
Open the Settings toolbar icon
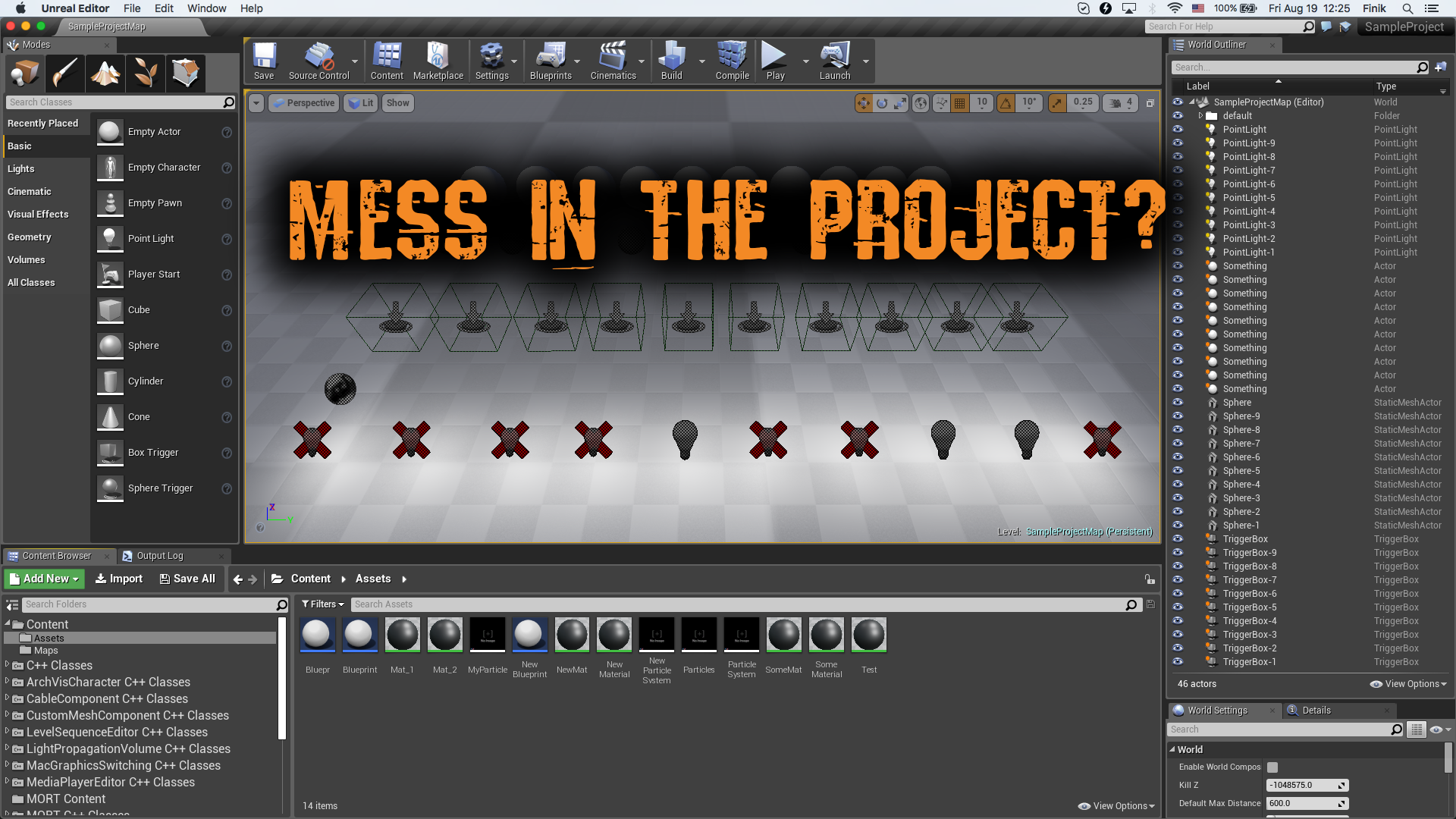(x=492, y=61)
